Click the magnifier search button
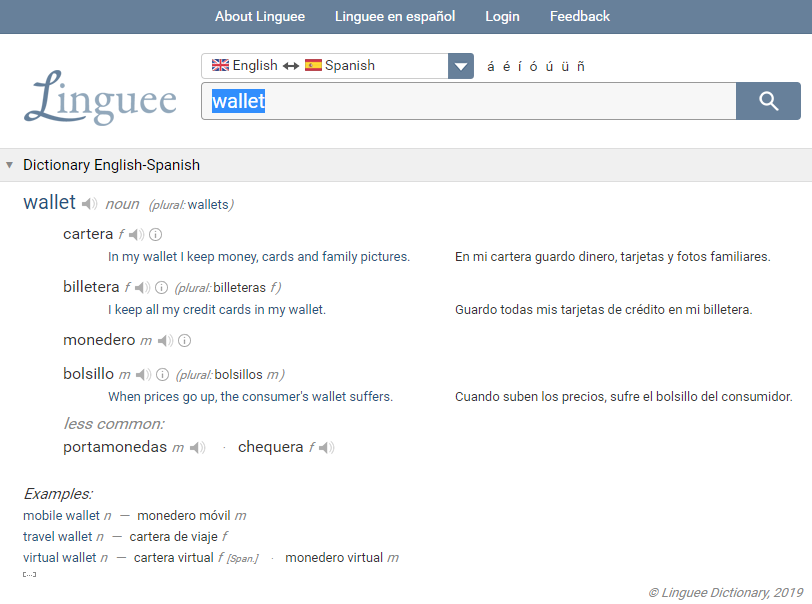The height and width of the screenshot is (604, 812). pos(768,101)
